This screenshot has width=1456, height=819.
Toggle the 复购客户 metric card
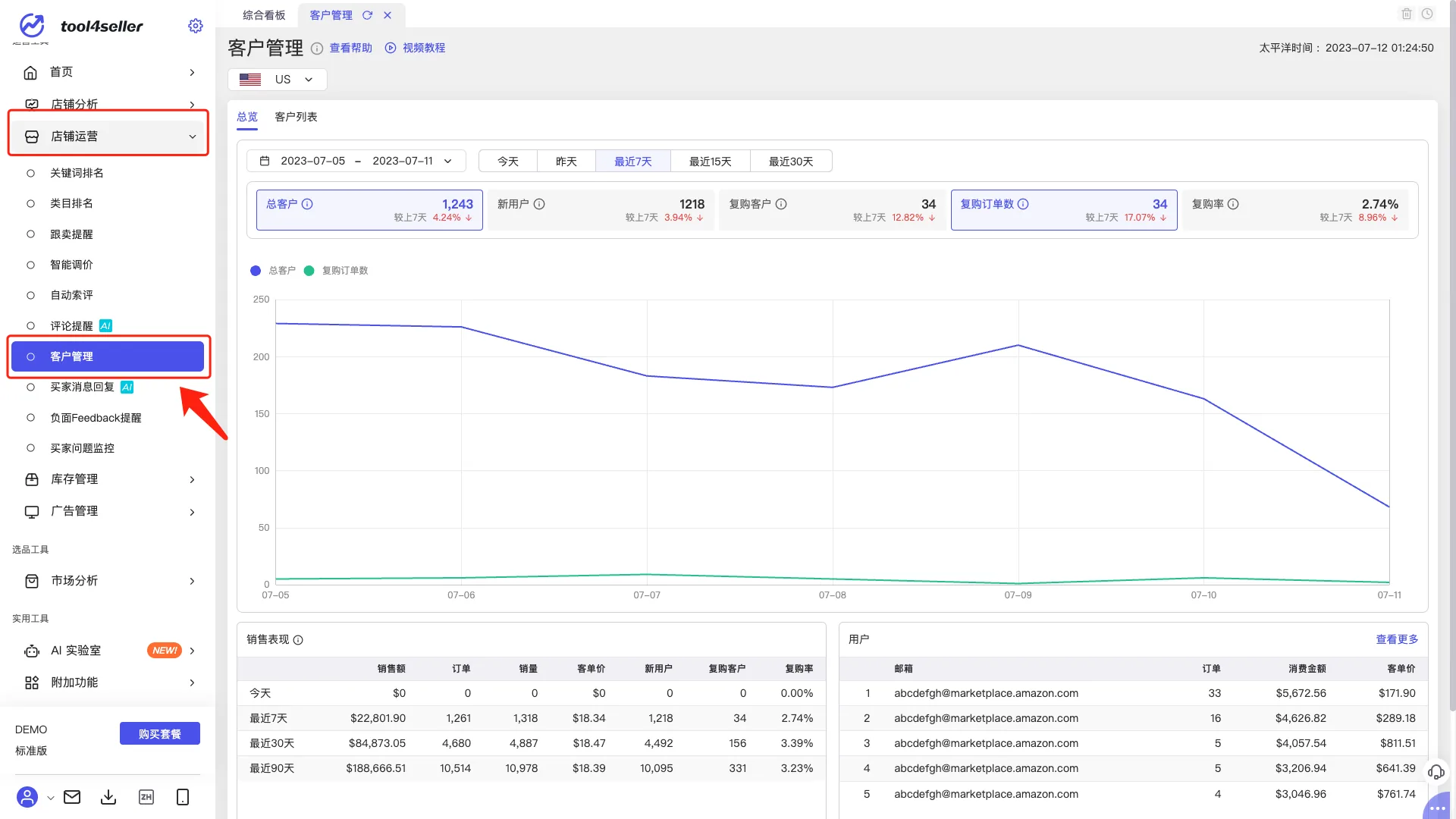(x=832, y=210)
